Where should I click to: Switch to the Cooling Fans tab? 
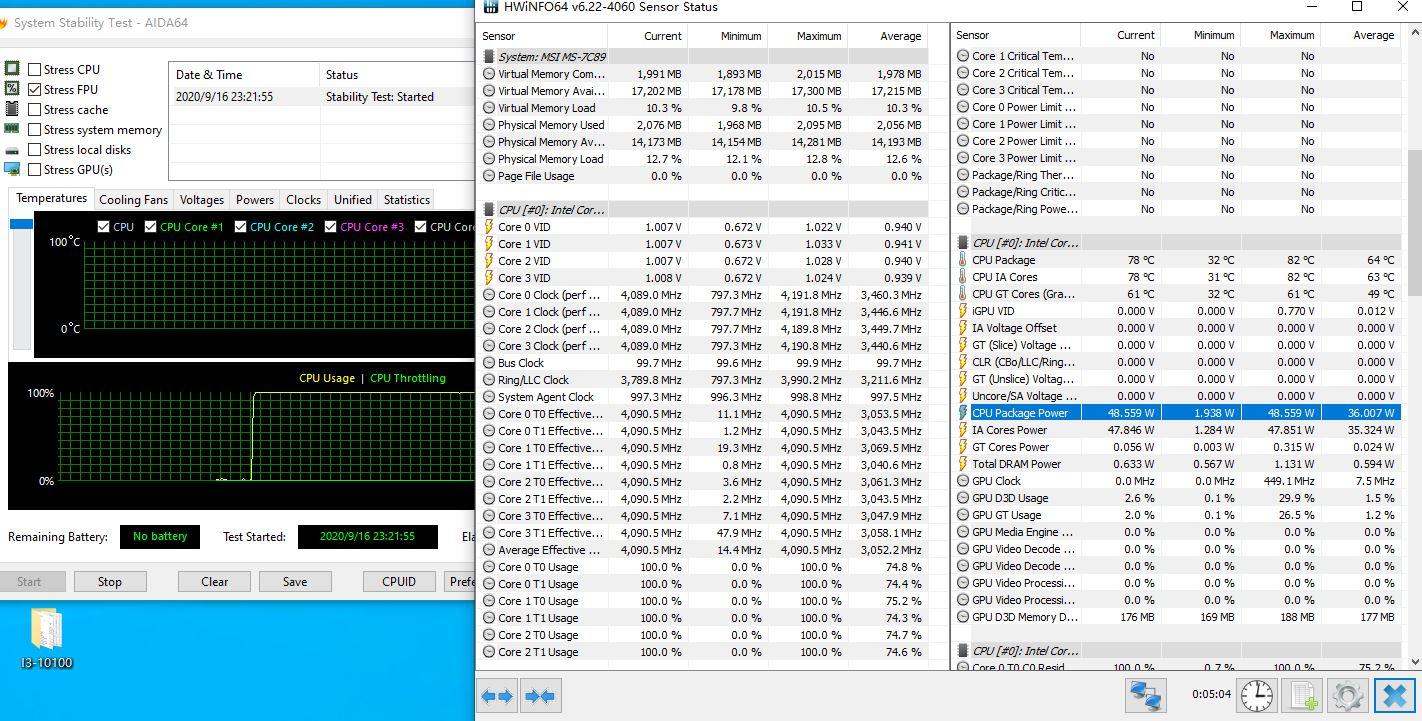coord(133,200)
